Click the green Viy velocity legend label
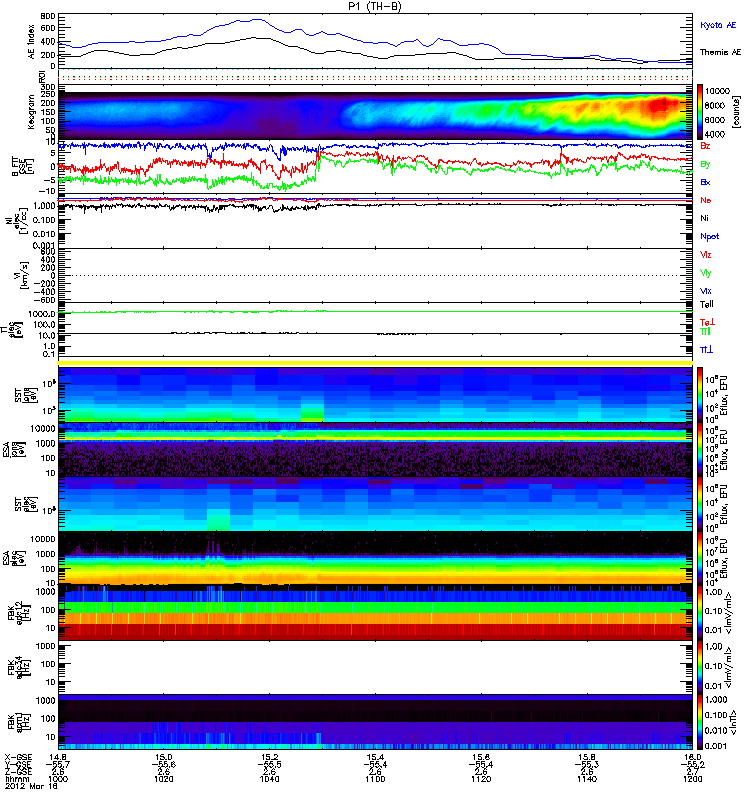 point(705,273)
